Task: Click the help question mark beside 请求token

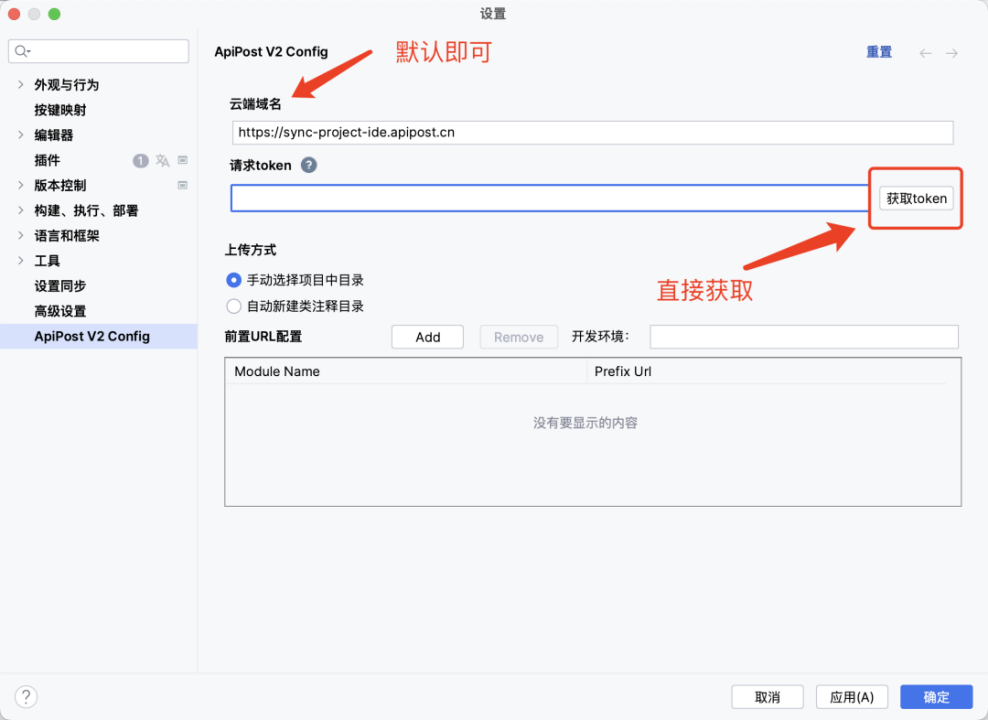Action: click(x=309, y=165)
